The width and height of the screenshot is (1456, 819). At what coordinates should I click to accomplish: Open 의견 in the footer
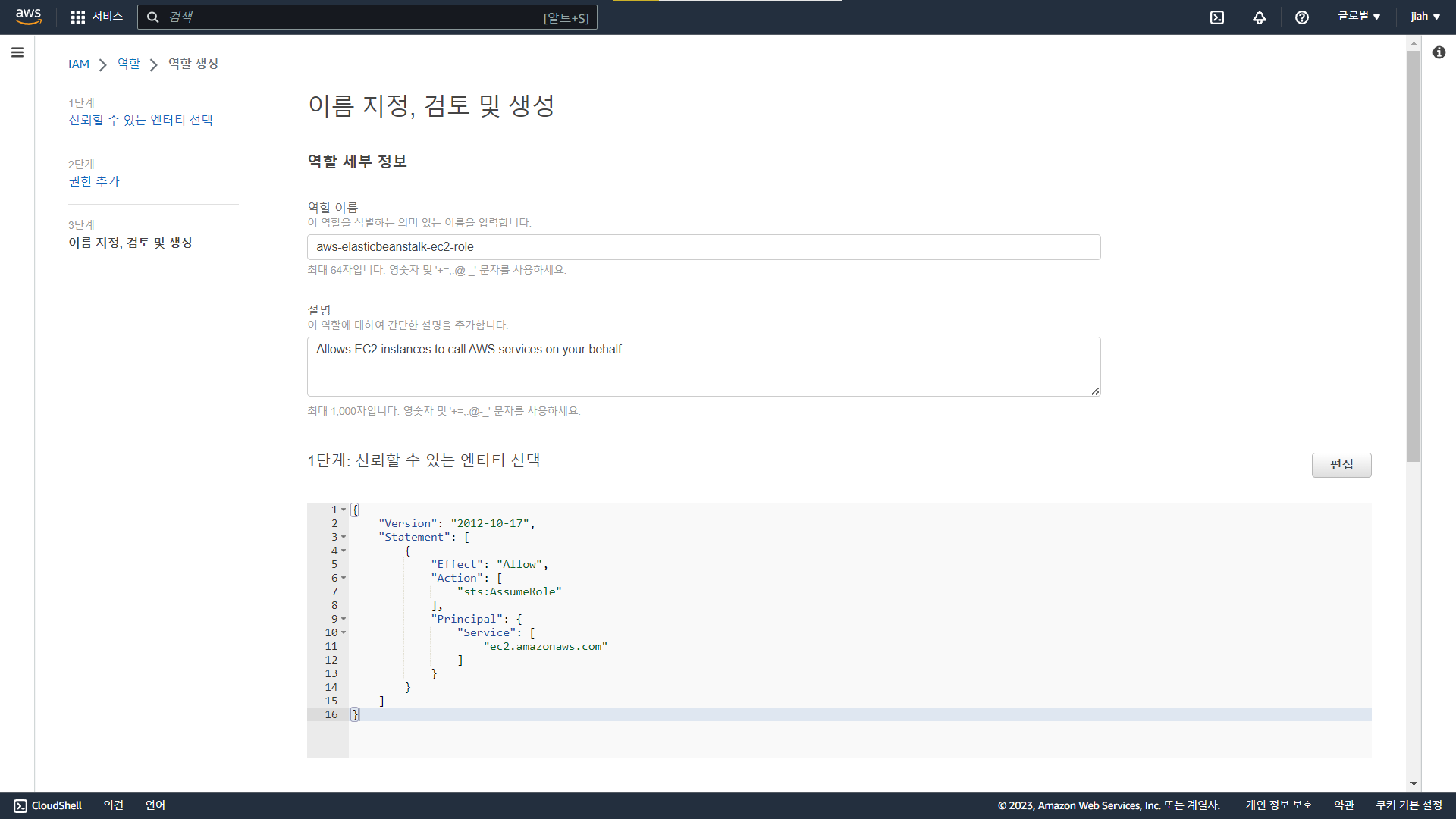pos(113,805)
